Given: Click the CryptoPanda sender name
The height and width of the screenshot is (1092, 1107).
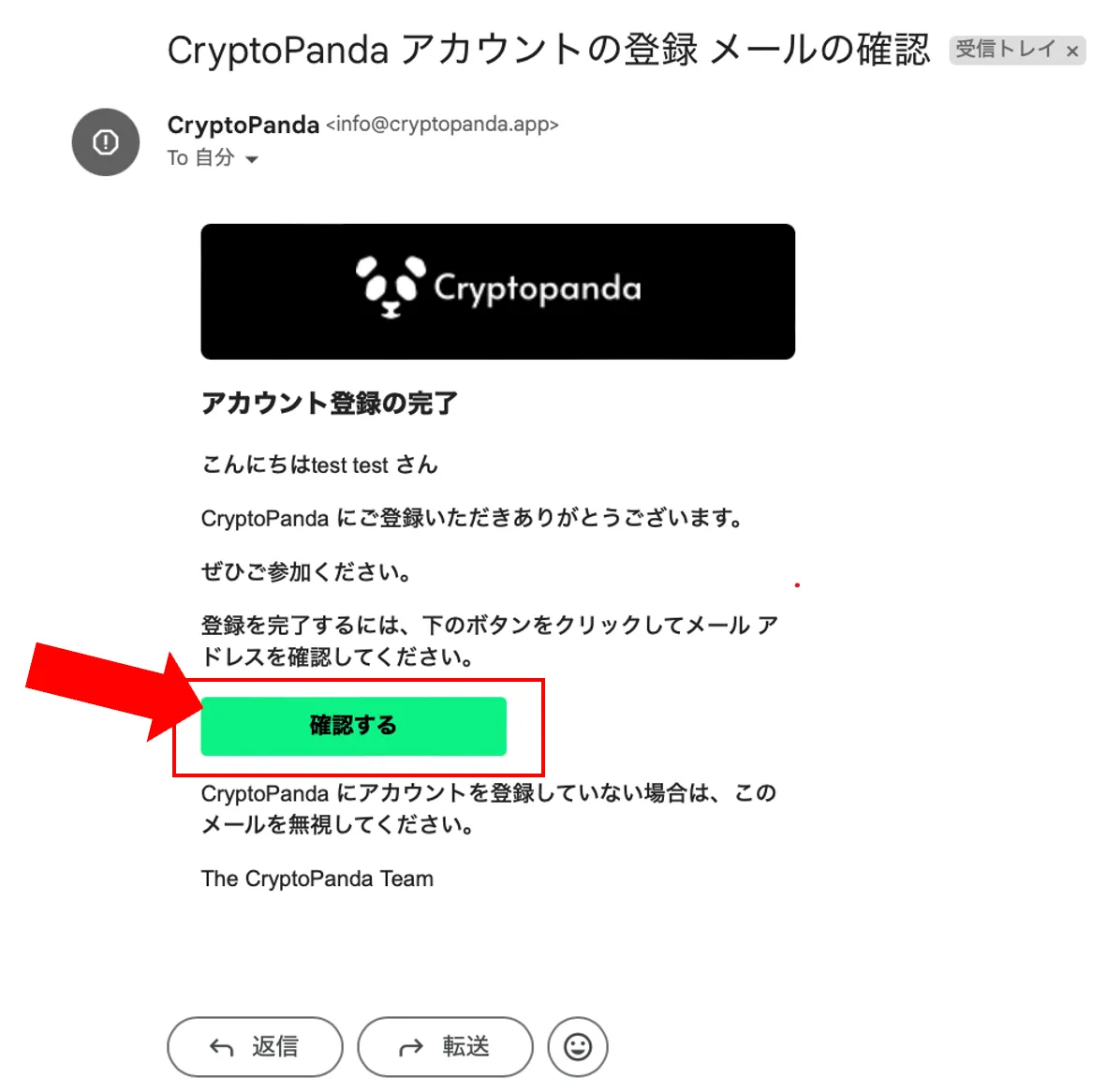Looking at the screenshot, I should (x=243, y=125).
